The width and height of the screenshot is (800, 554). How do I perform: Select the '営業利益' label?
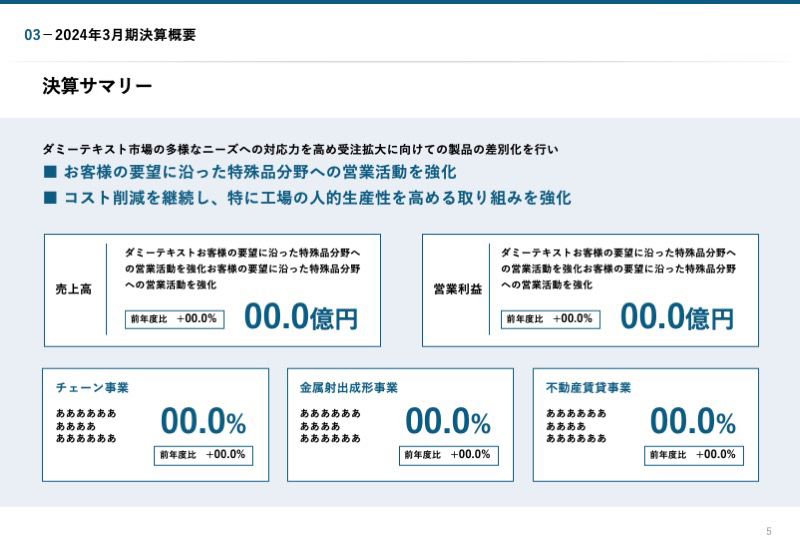(x=458, y=289)
